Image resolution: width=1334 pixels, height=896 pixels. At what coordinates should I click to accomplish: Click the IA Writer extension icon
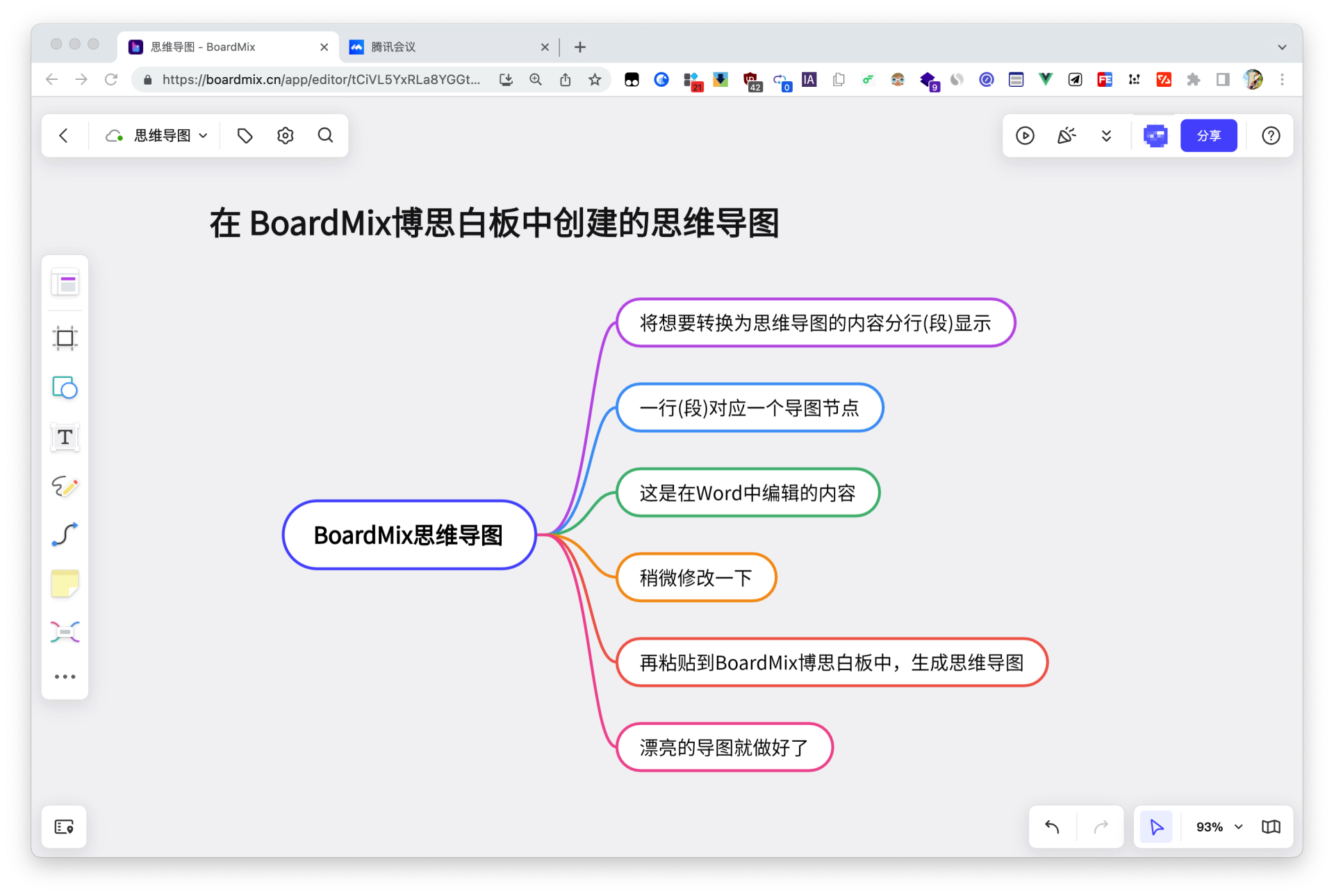[809, 80]
